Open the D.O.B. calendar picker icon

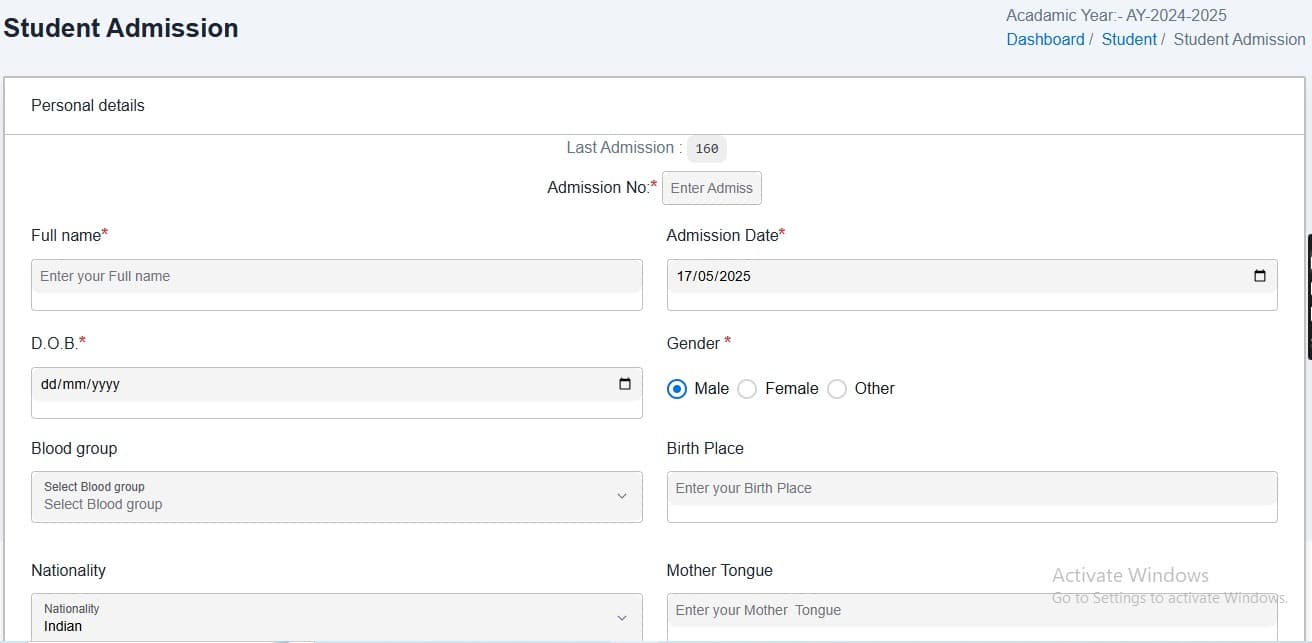[x=625, y=384]
